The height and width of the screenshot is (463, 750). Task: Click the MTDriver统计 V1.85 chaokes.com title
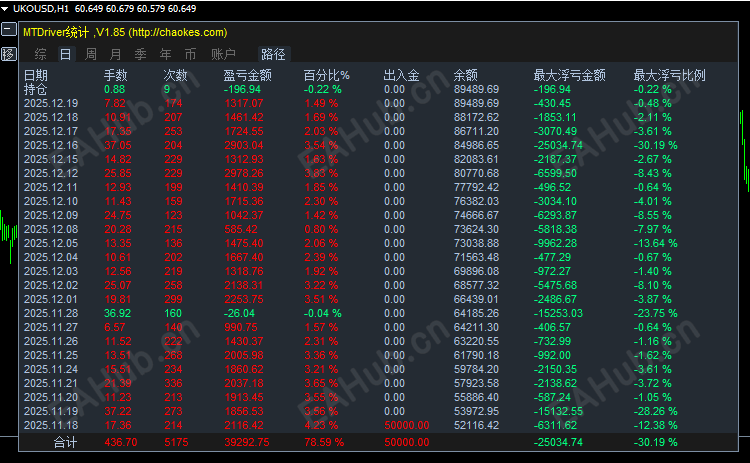125,32
